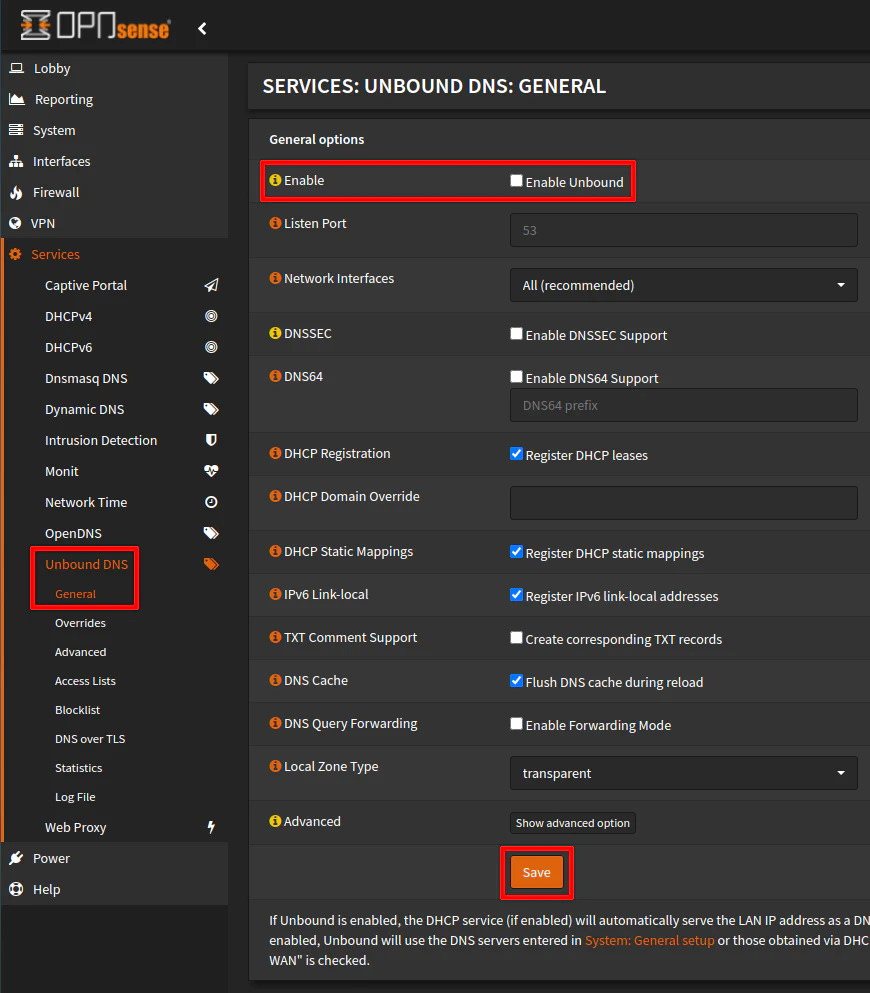Screen dimensions: 870x993
Task: Click the Intrusion Detection shield icon
Action: [x=211, y=440]
